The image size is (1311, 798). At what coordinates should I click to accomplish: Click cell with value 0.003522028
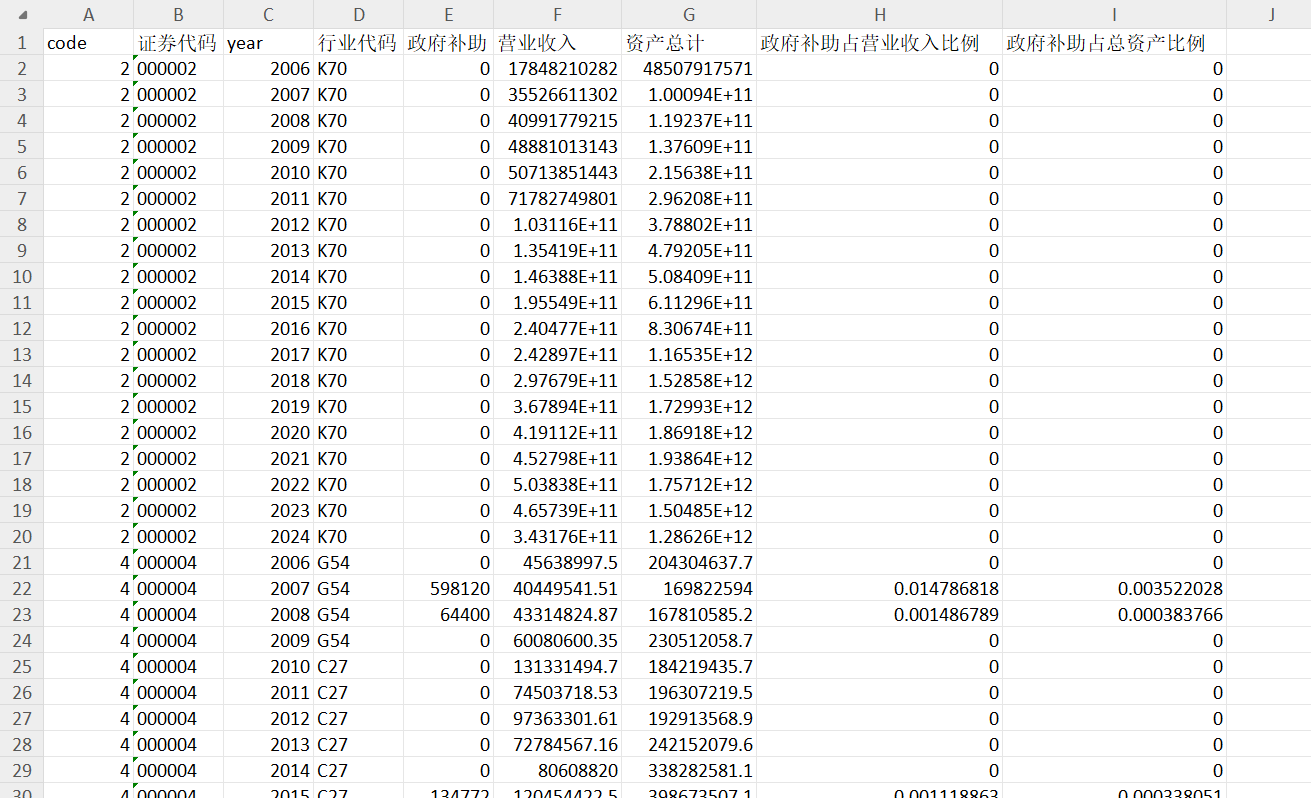click(1115, 589)
